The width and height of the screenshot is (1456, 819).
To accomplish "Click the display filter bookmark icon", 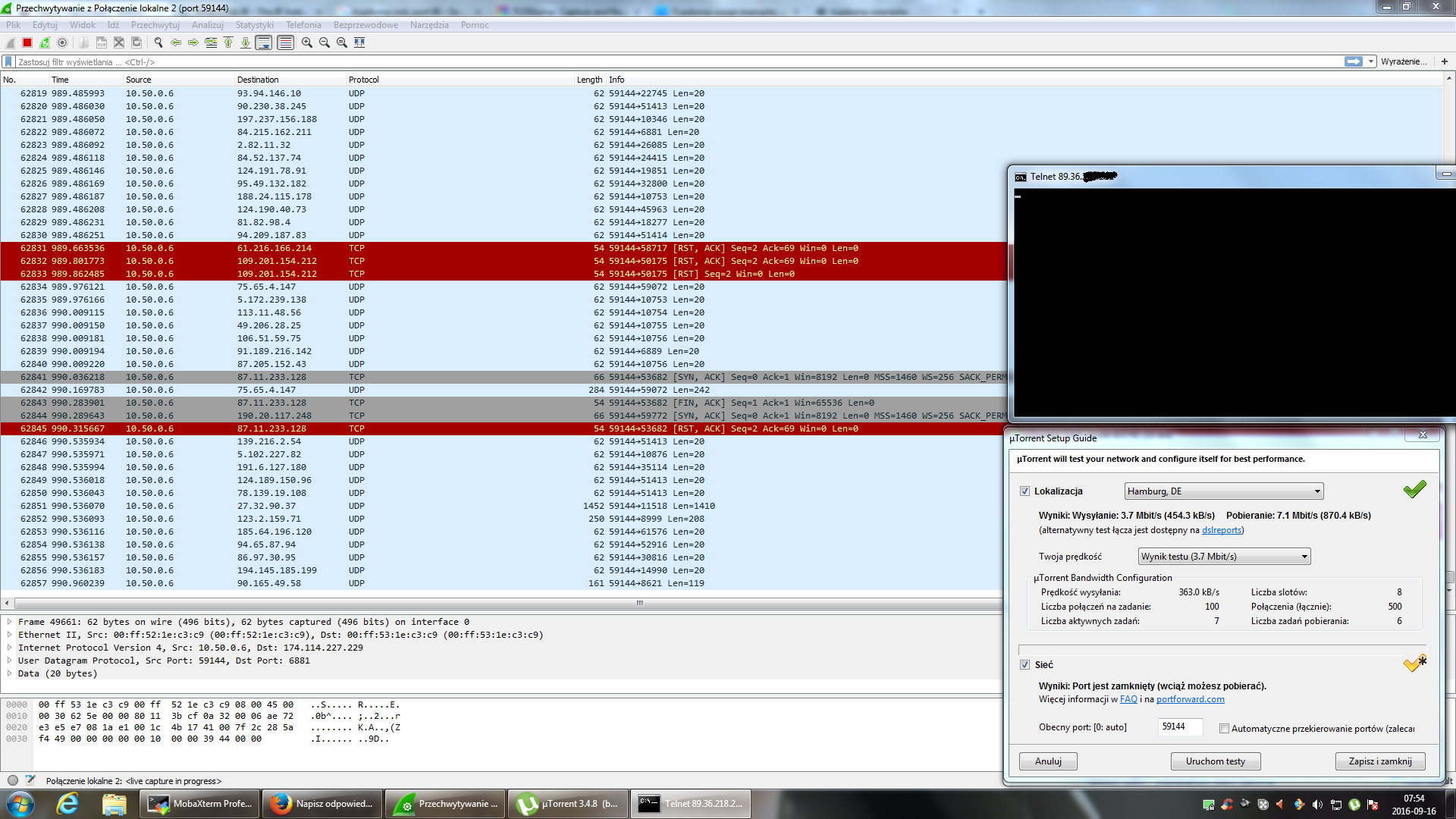I will [8, 61].
